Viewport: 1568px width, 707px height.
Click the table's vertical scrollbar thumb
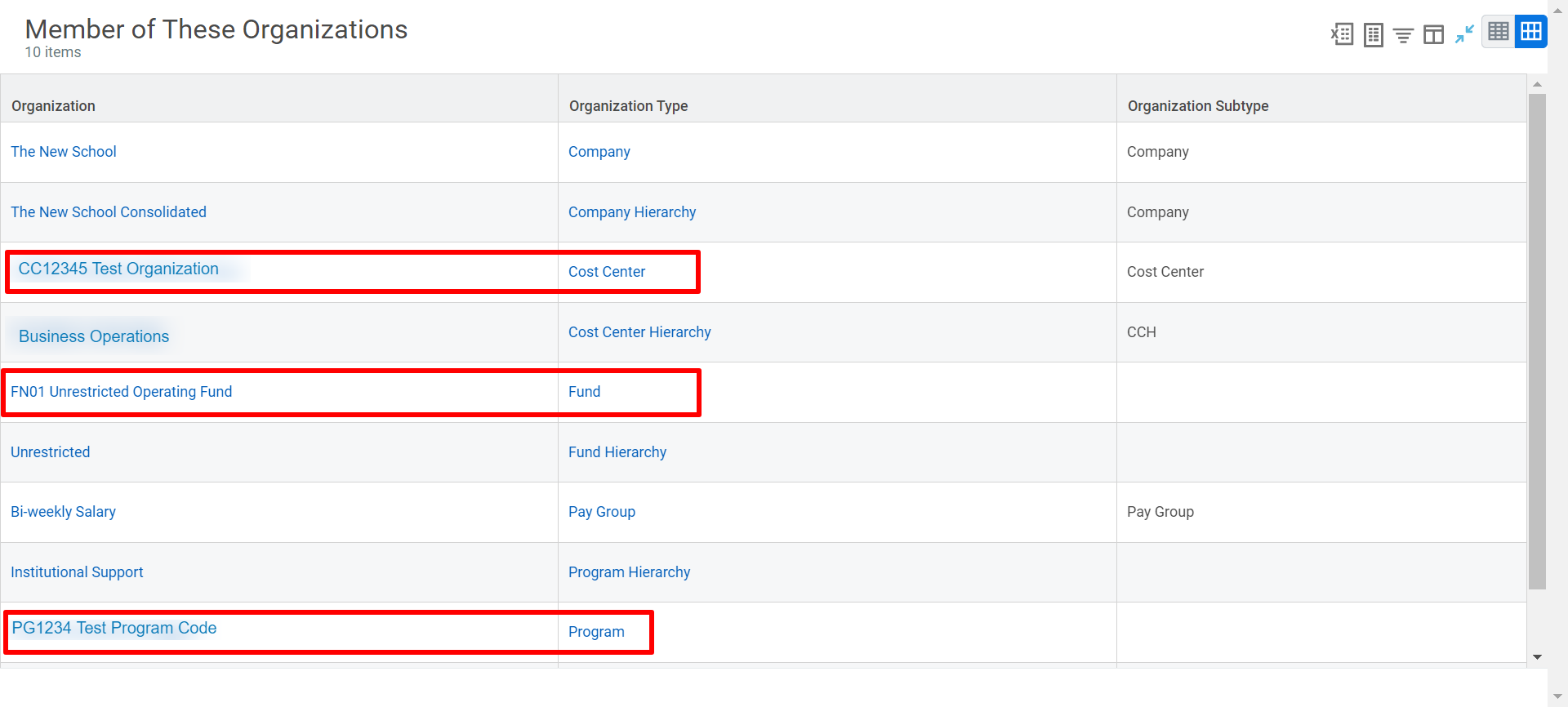[x=1537, y=341]
